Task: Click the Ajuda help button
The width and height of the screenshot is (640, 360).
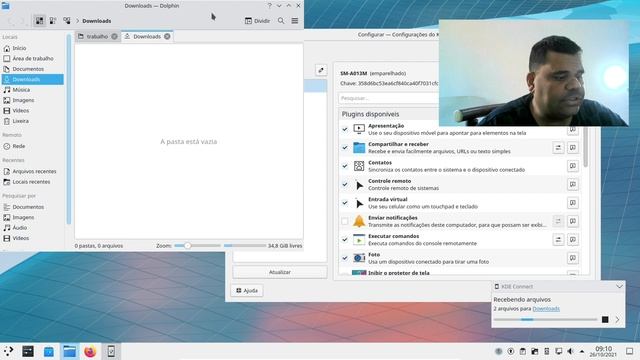Action: click(247, 291)
